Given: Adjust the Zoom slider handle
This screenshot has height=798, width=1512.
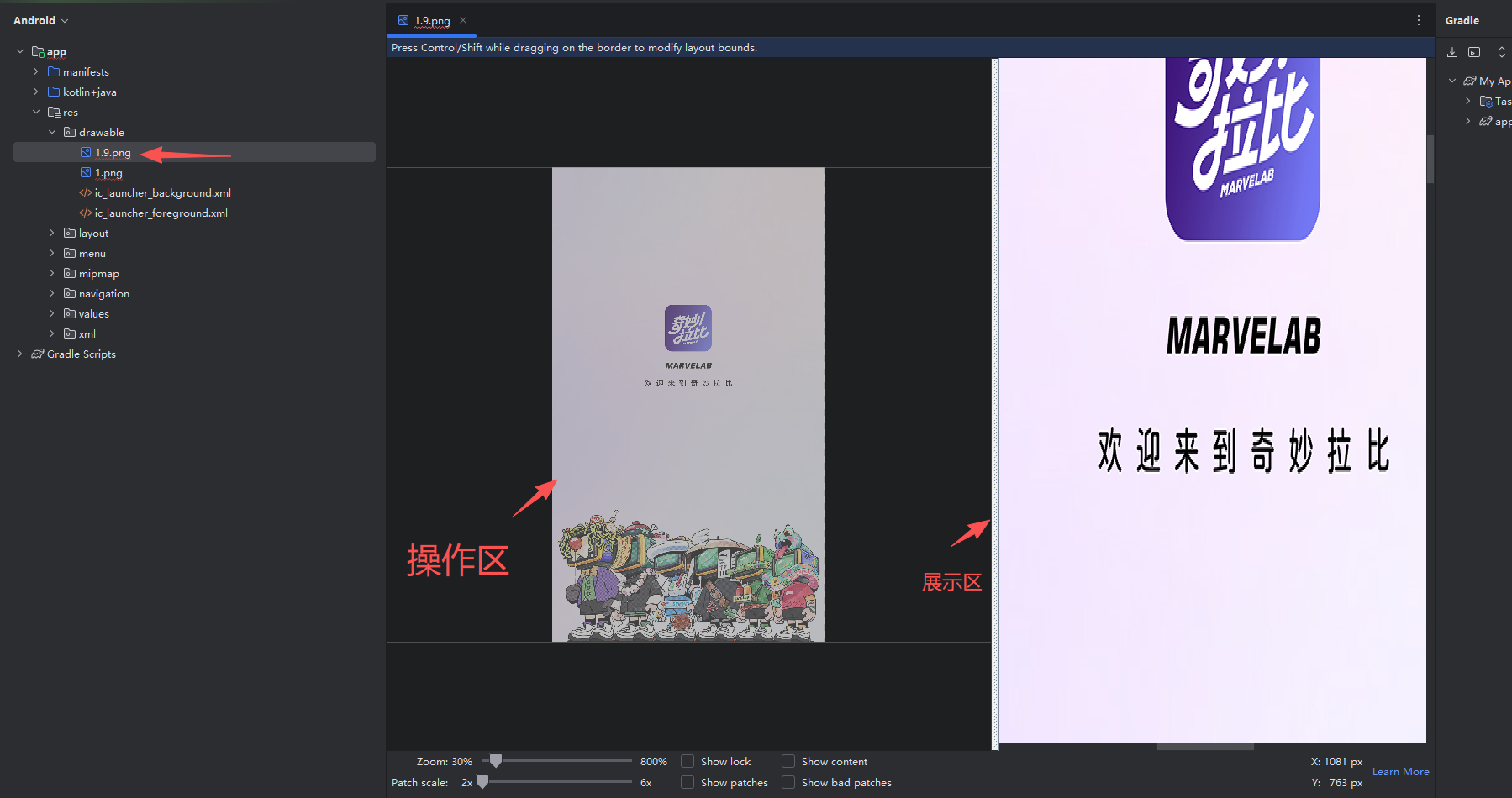Looking at the screenshot, I should (x=496, y=761).
